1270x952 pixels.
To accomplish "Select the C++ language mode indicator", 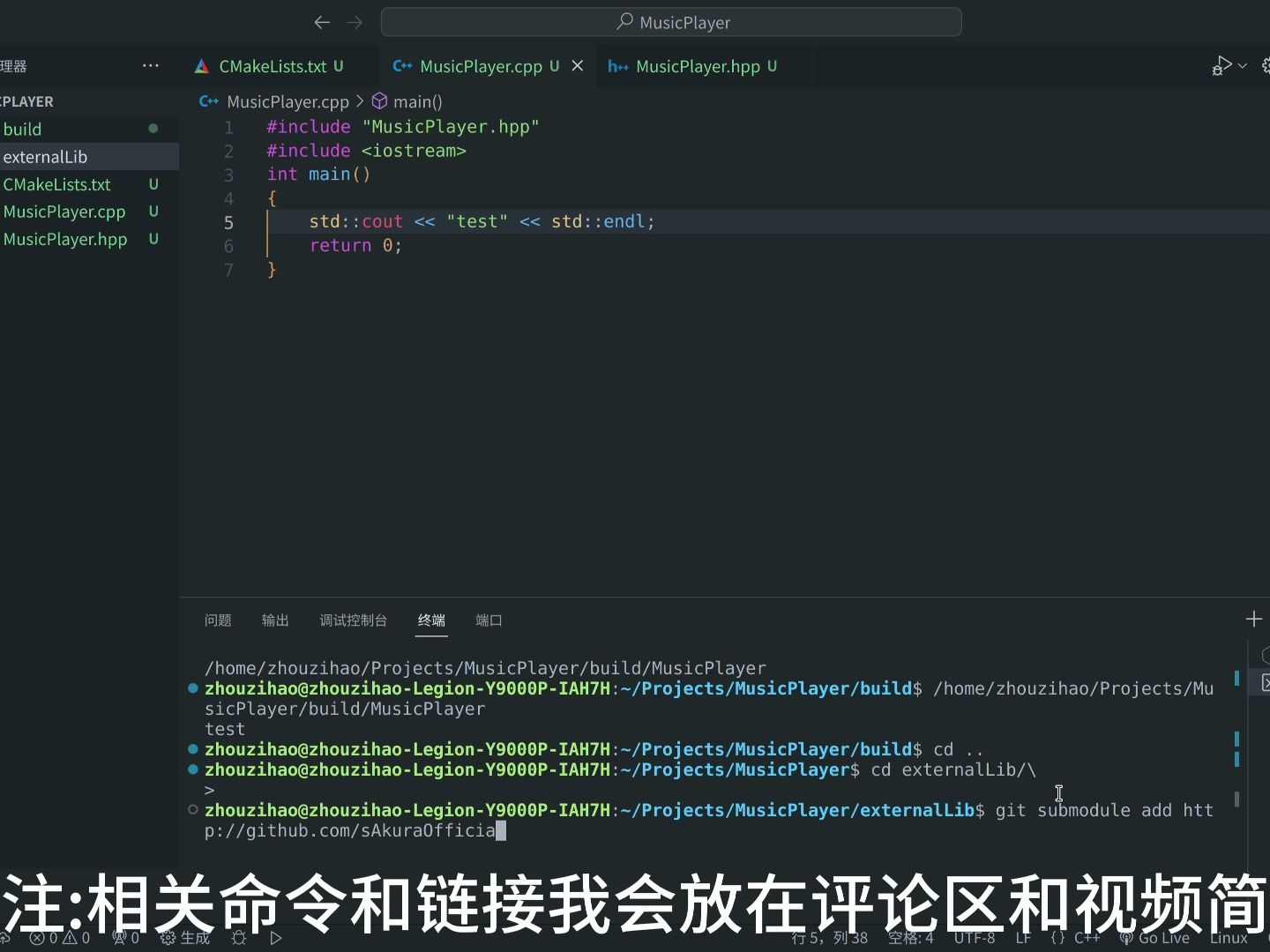I will tap(1078, 938).
